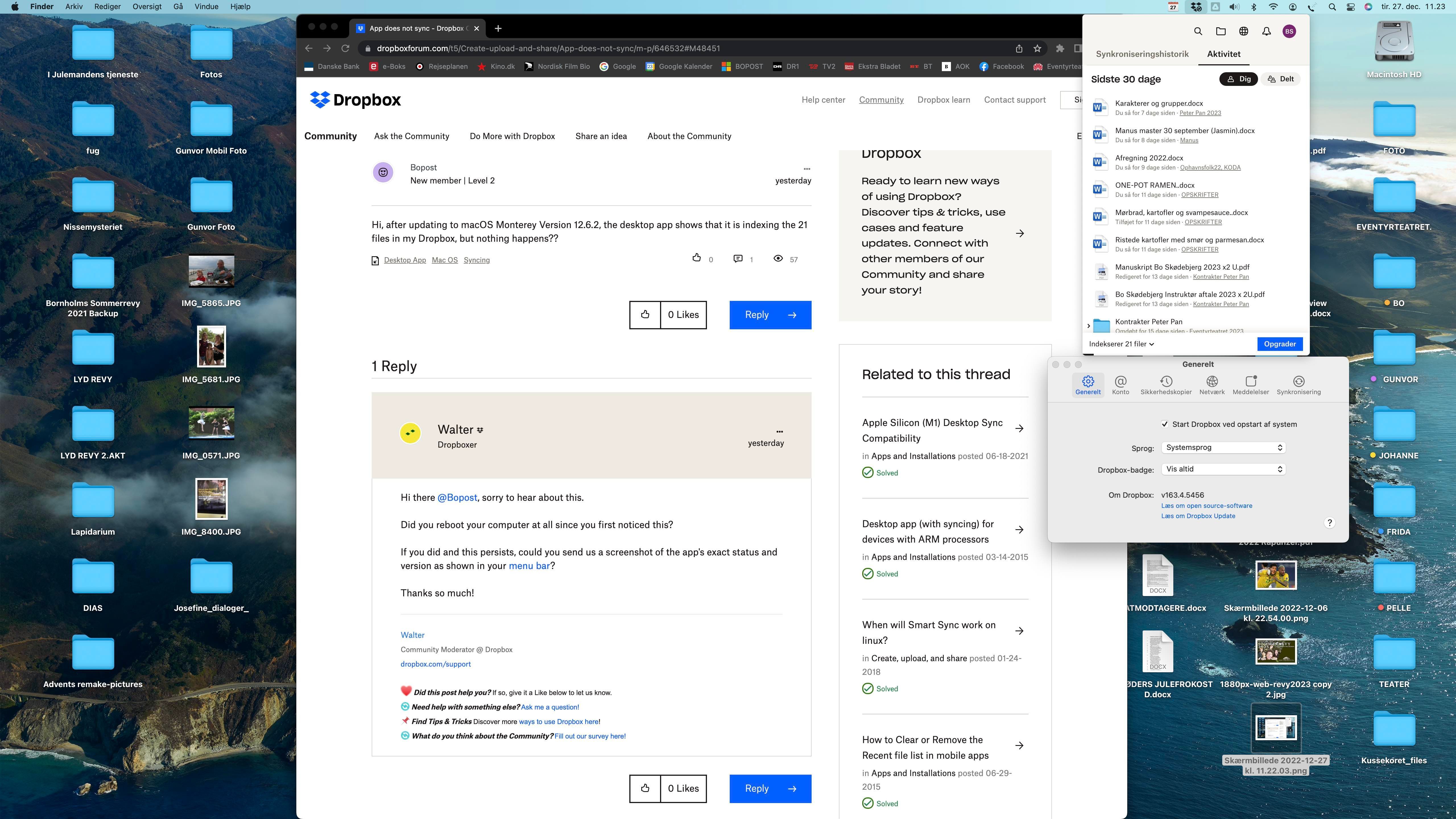The width and height of the screenshot is (1456, 819).
Task: Click the OPSKRIFTER link under ONE-POT RAMEN
Action: coord(1199,195)
